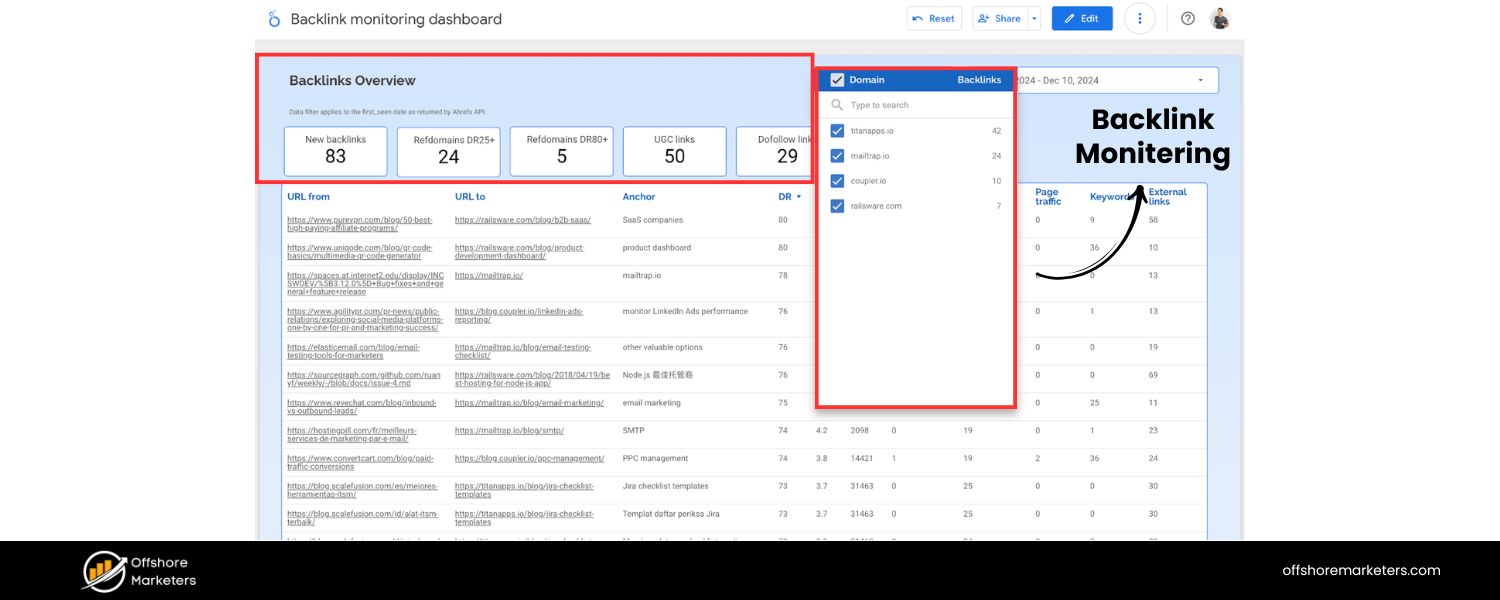Open the b2b-saas blog link under URL to

(522, 219)
